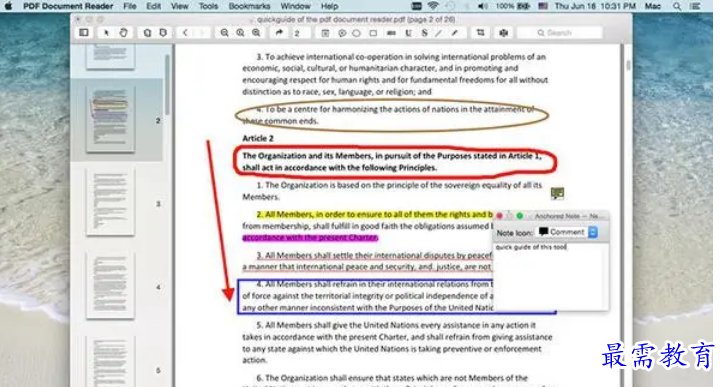Screen dimensions: 723x387
Task: Click the 'Article 2' heading text
Action: tap(258, 138)
